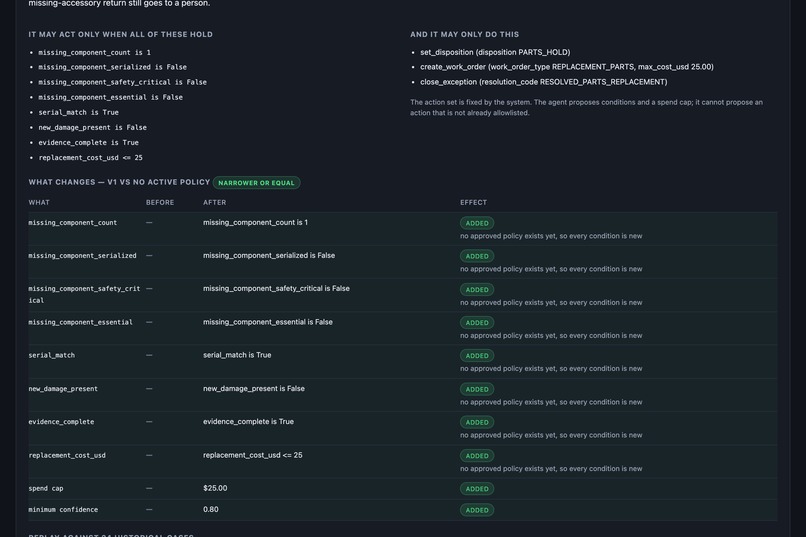The image size is (806, 537).
Task: Click 'close_exception' RESOLVED_PARTS_REPLACEMENT action line
Action: [543, 82]
